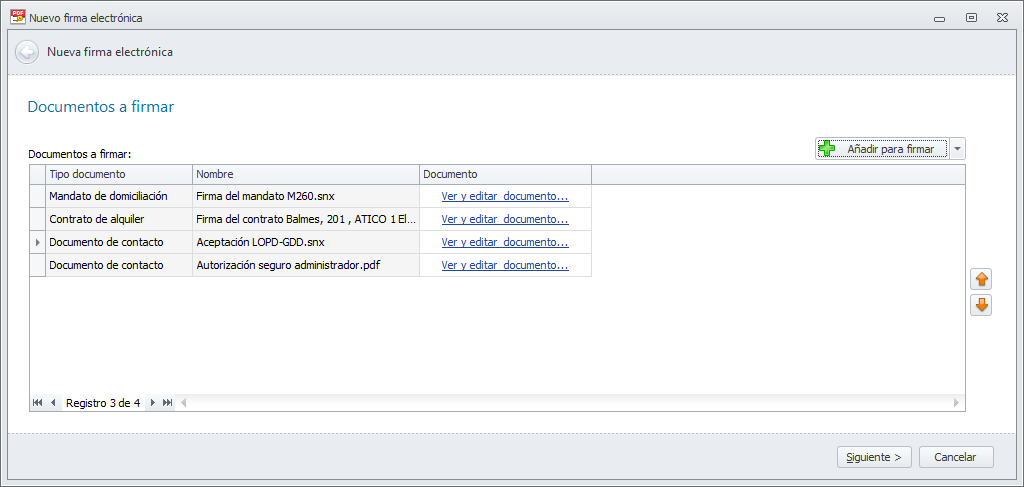The height and width of the screenshot is (487, 1024).
Task: Go to the first record in the navigator
Action: [x=37, y=403]
